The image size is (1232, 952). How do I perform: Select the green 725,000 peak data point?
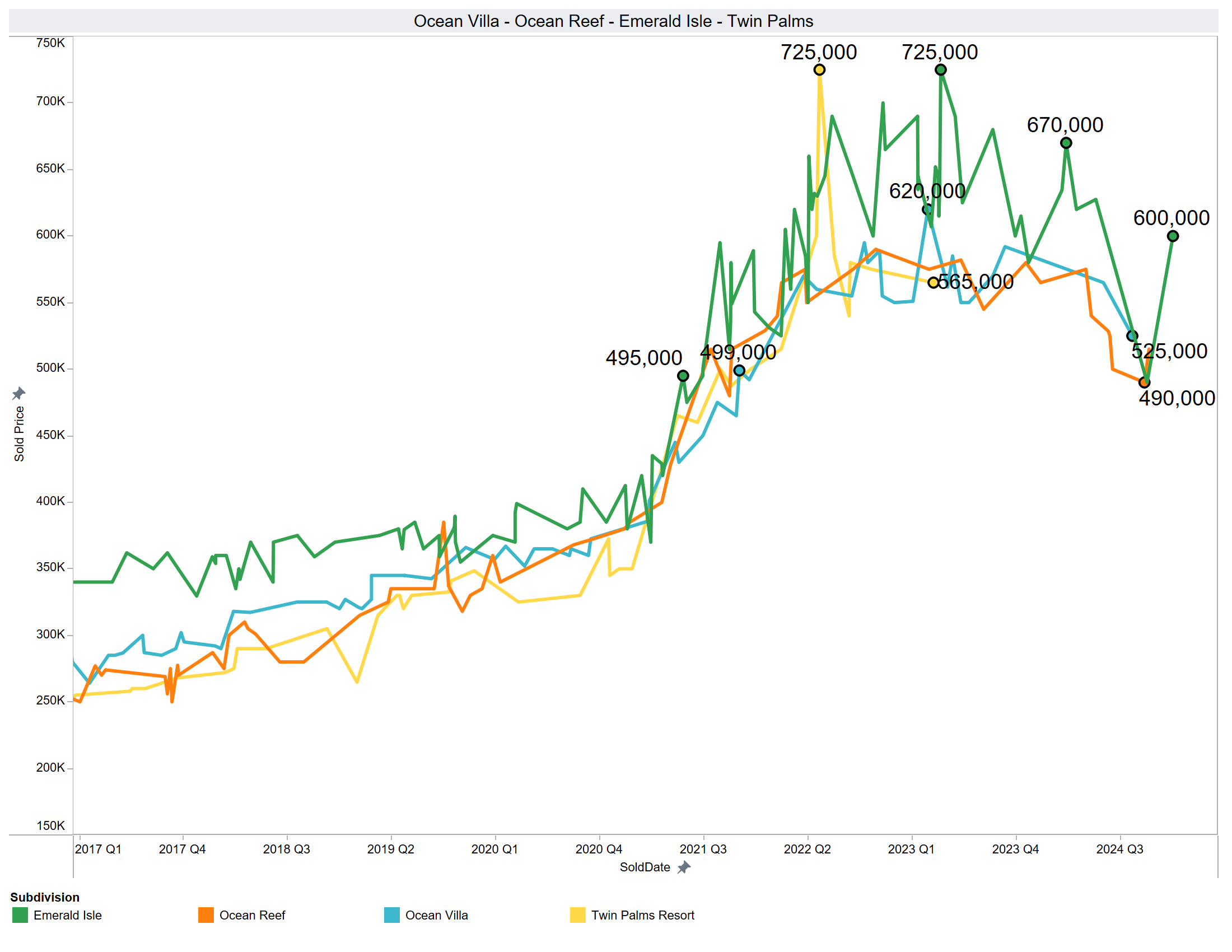pyautogui.click(x=941, y=70)
